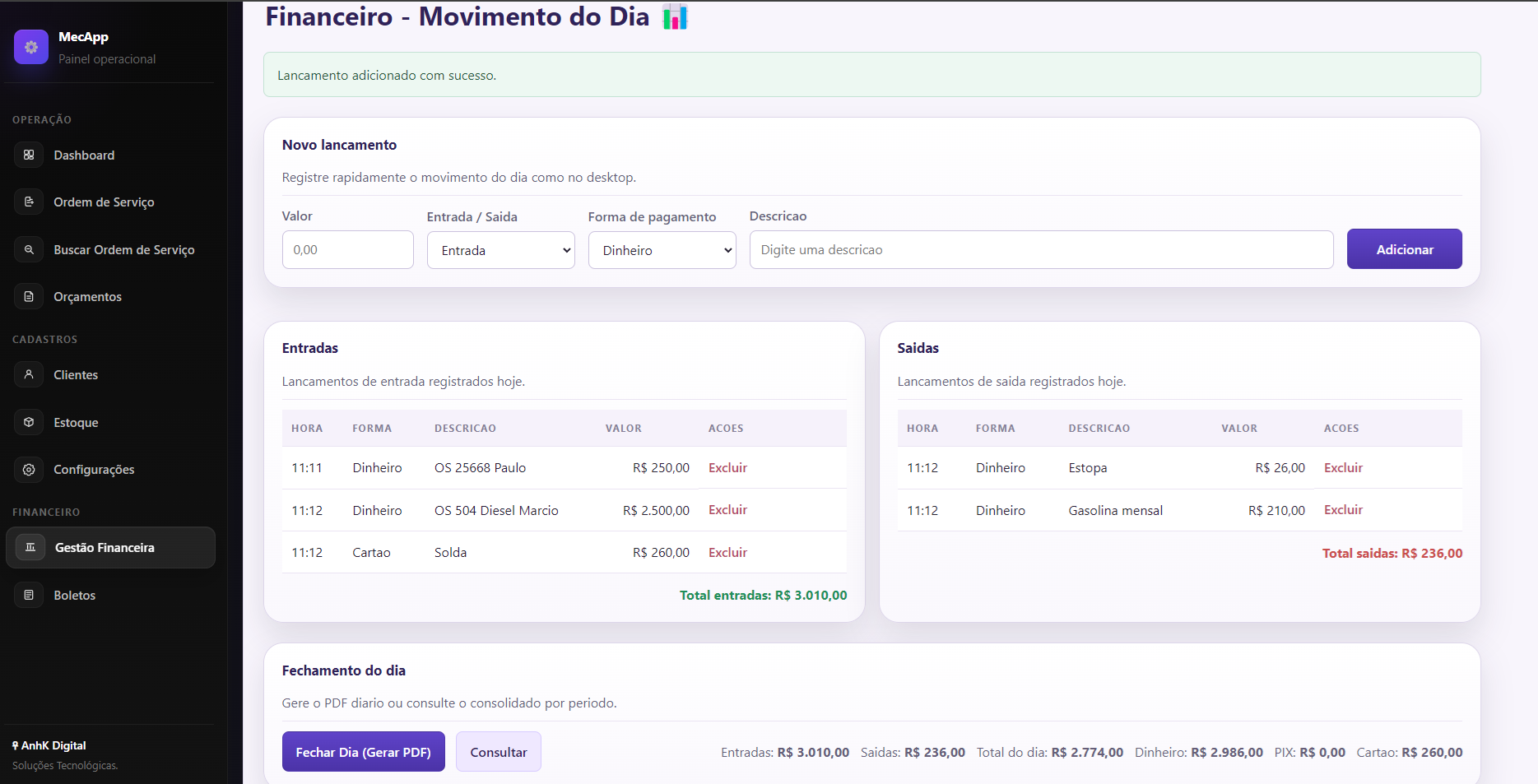The height and width of the screenshot is (784, 1538).
Task: Click the Configurações gear icon
Action: click(29, 469)
